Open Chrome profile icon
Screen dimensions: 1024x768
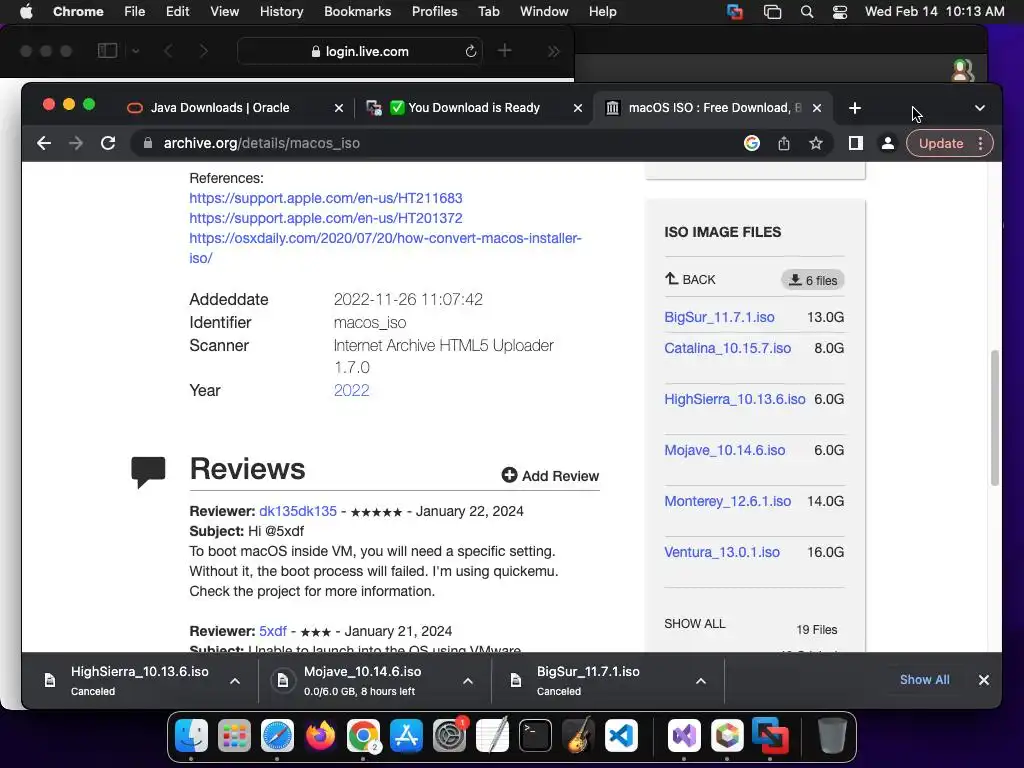[888, 143]
